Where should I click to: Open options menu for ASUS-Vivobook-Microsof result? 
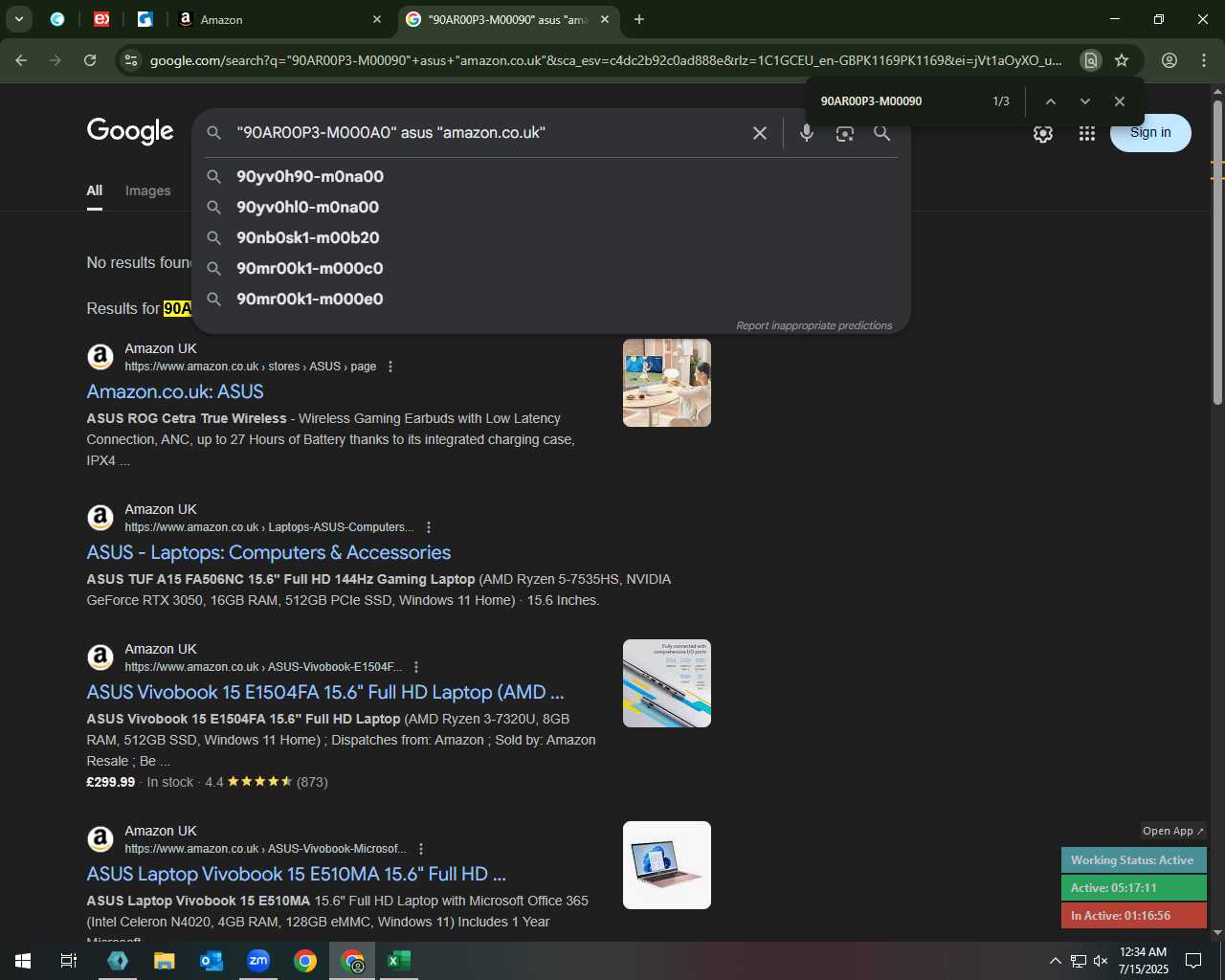tap(421, 849)
